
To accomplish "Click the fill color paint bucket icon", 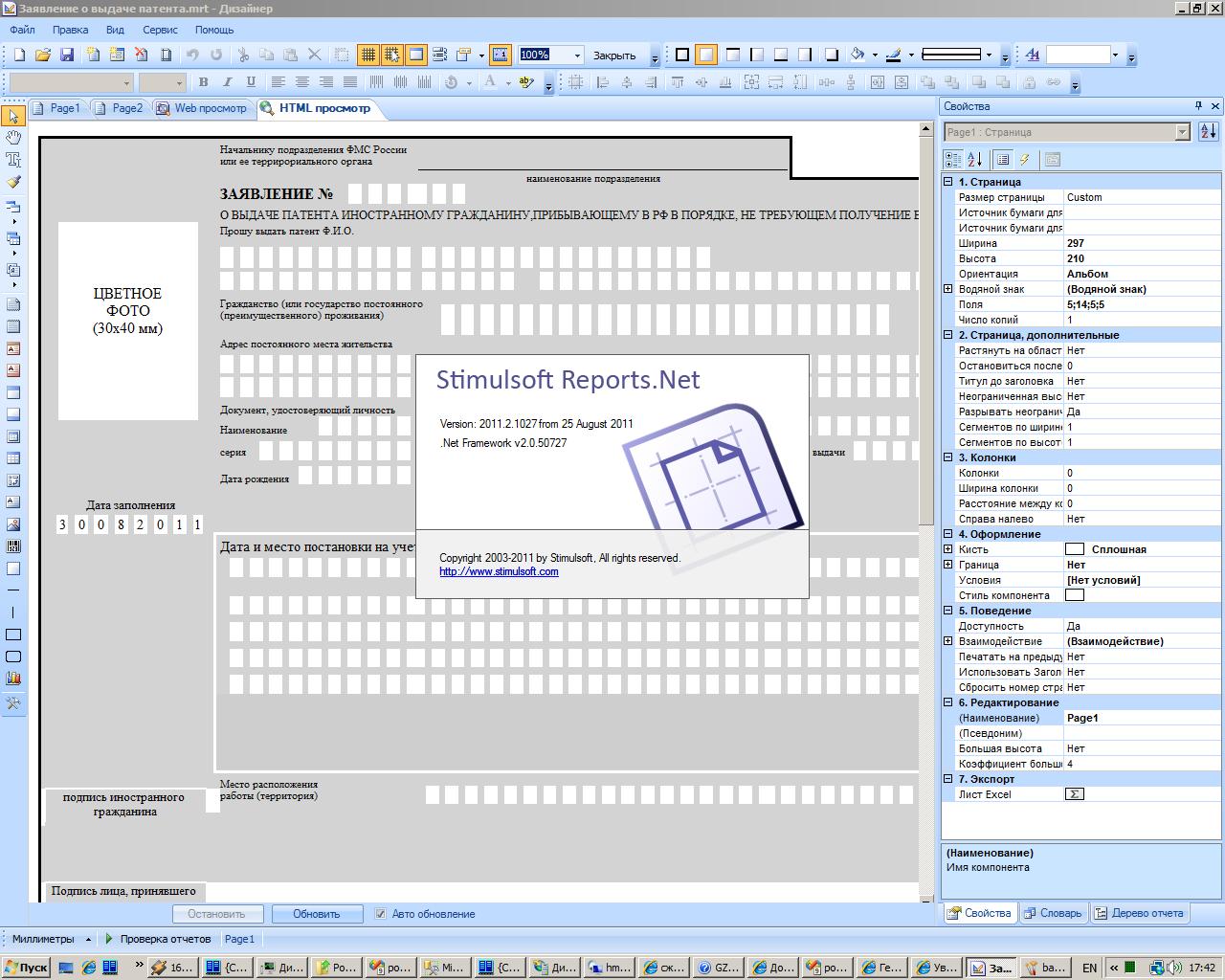I will (x=857, y=56).
